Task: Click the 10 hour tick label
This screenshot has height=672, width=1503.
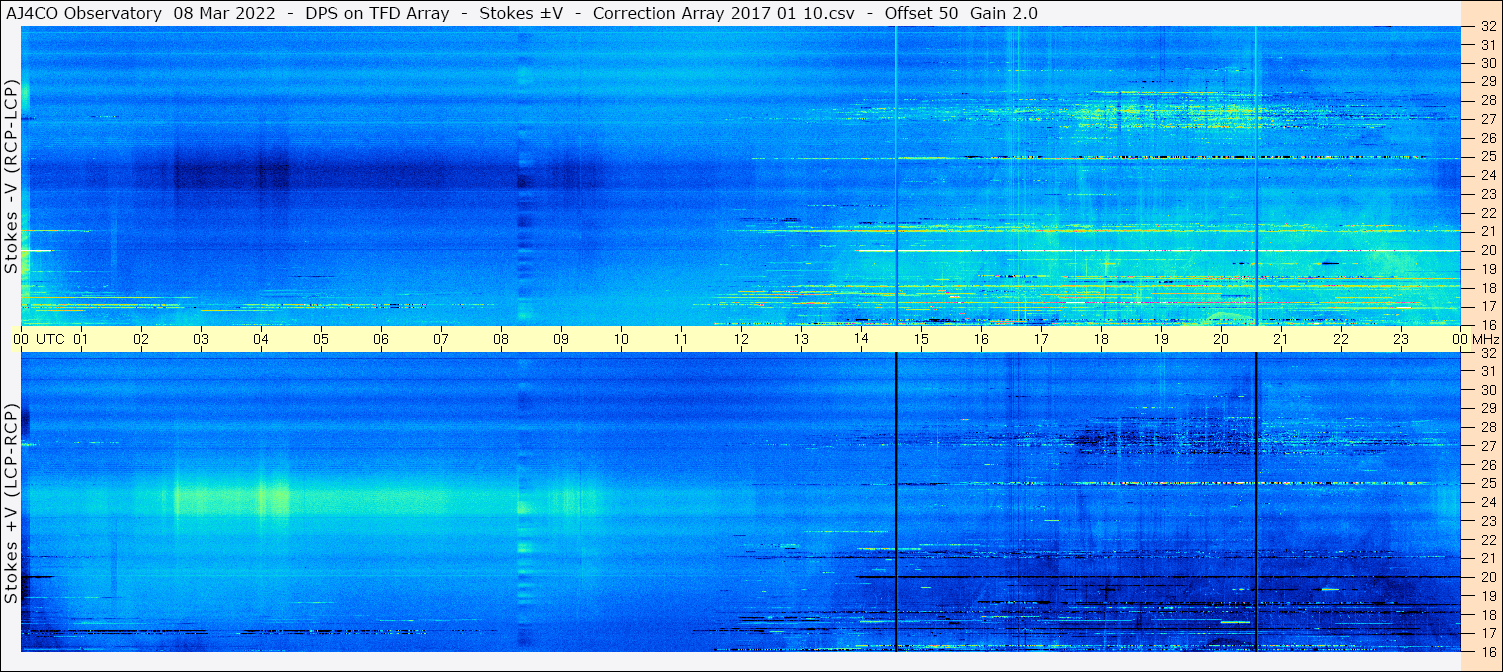Action: [x=621, y=339]
